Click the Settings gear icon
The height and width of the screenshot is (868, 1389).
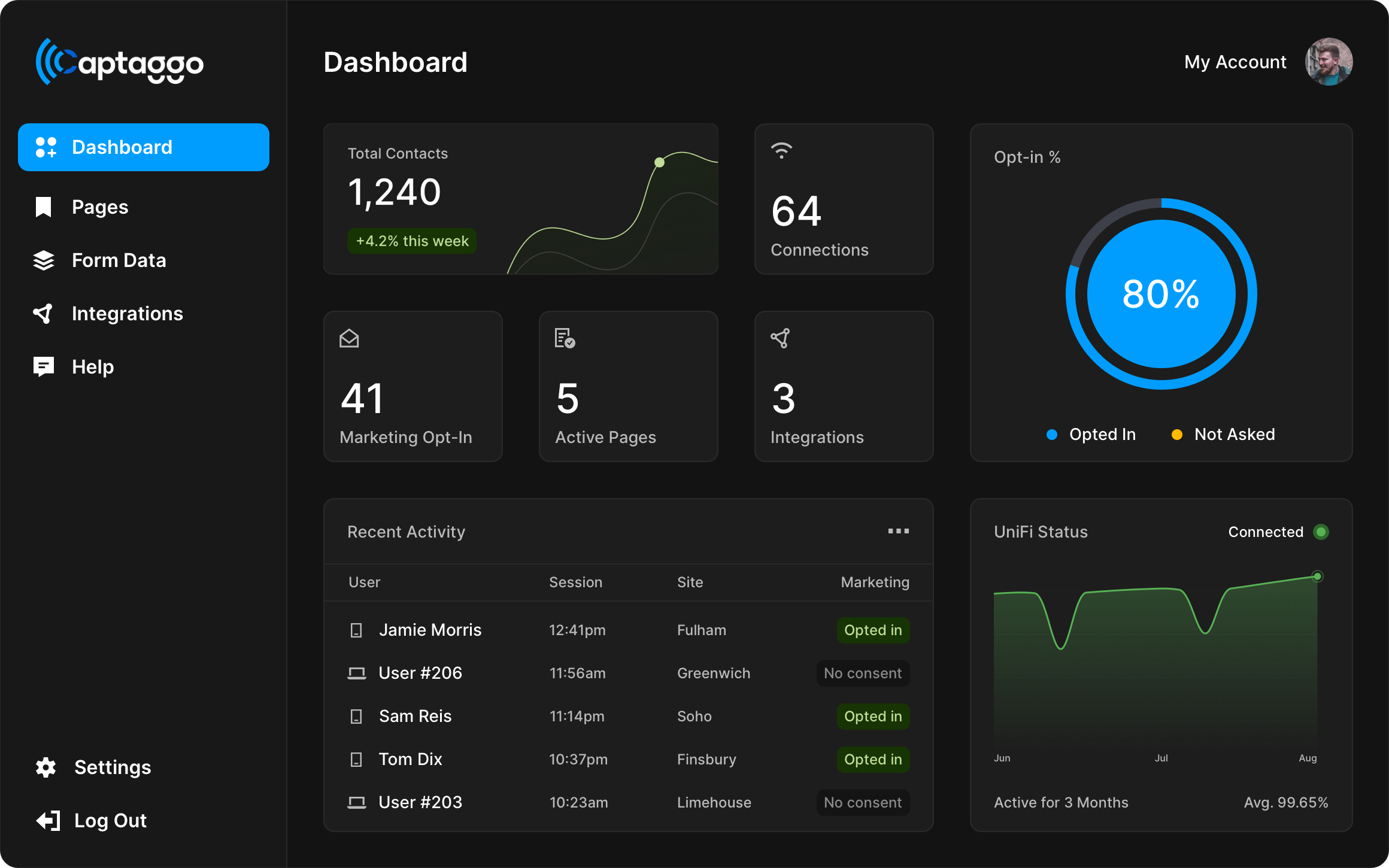tap(46, 767)
